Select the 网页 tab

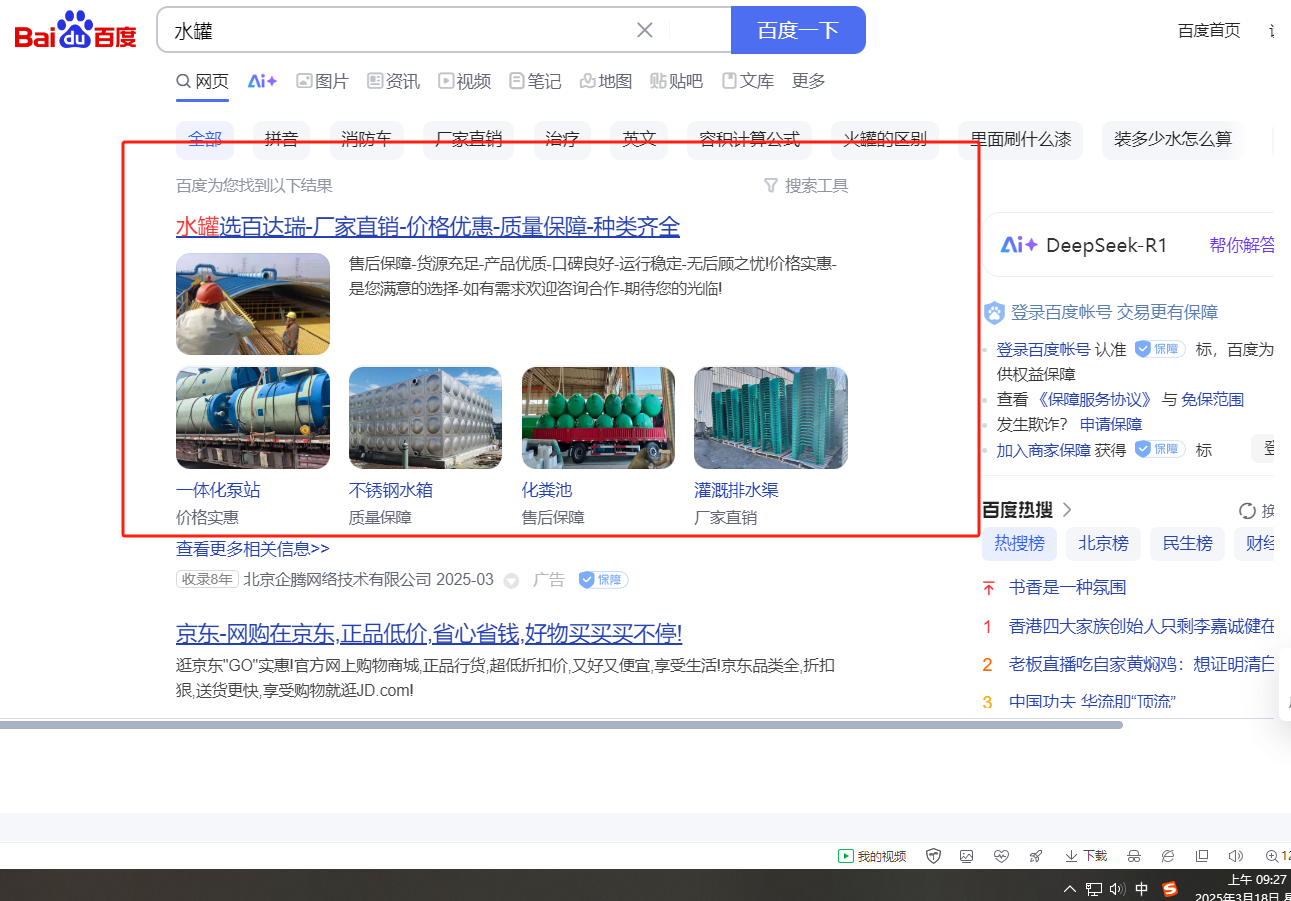tap(202, 81)
